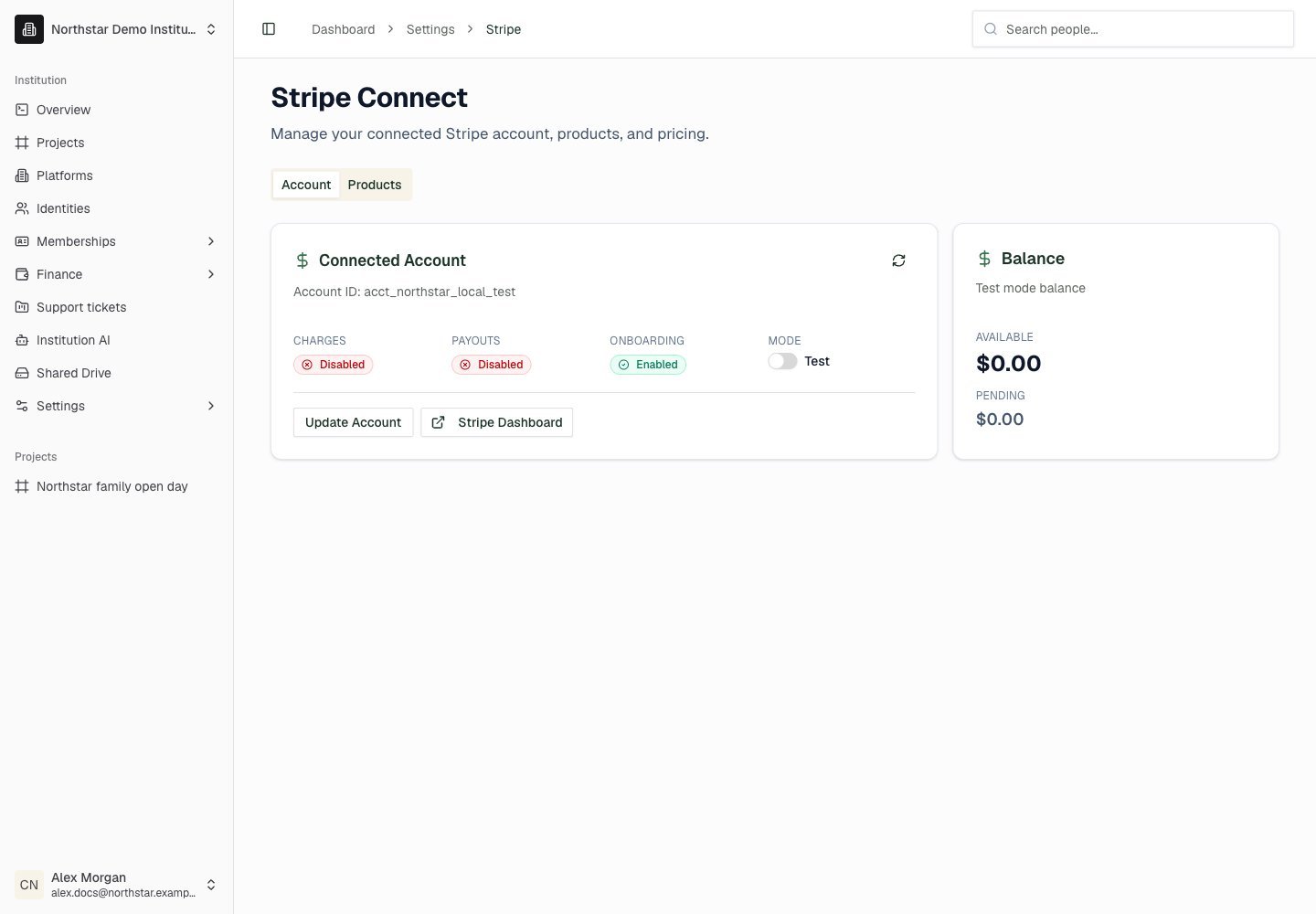Click the Institution AI robot icon
The height and width of the screenshot is (914, 1316).
pyautogui.click(x=22, y=340)
